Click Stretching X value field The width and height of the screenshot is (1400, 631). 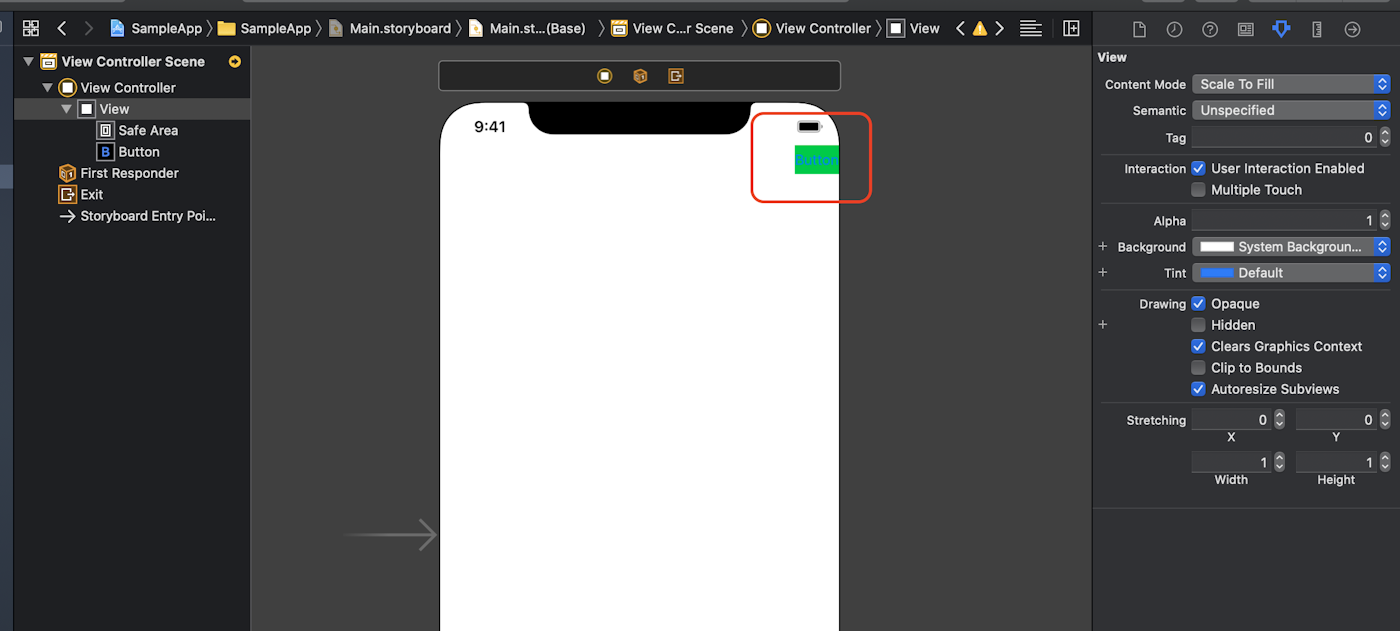tap(1231, 420)
